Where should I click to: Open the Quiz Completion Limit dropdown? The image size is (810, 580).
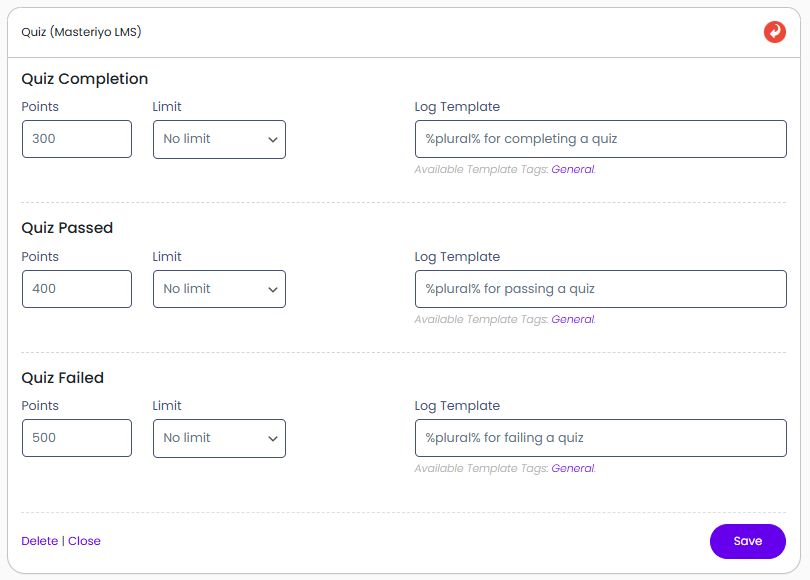pos(219,139)
